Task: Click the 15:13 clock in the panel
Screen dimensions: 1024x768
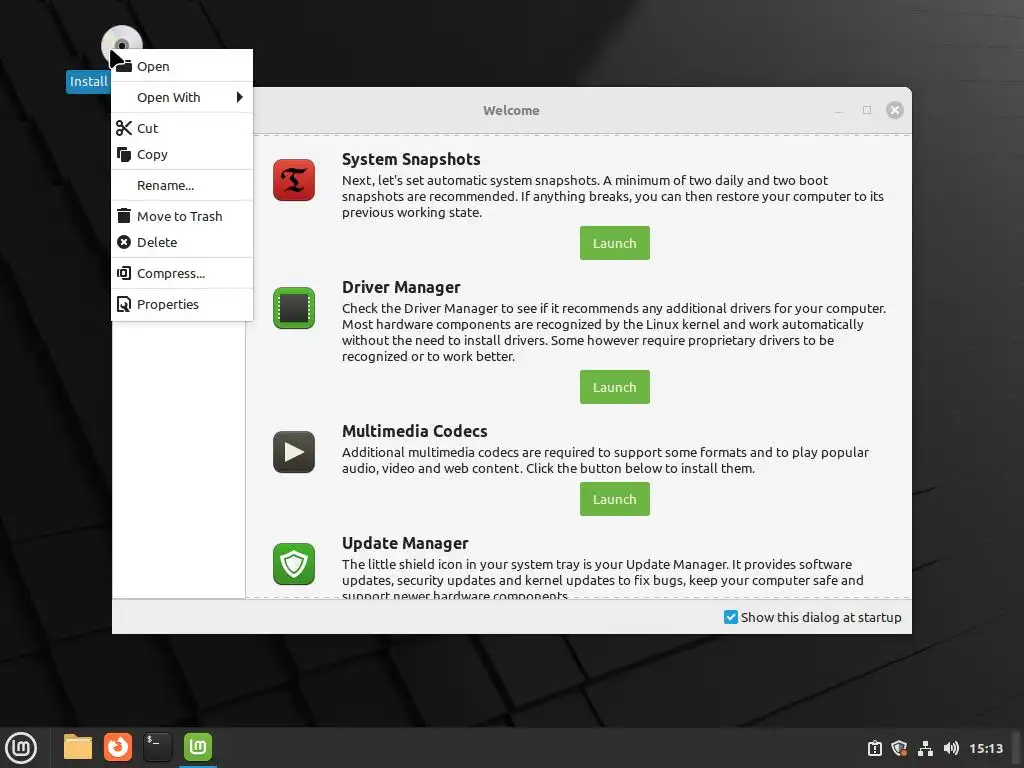Action: 986,748
